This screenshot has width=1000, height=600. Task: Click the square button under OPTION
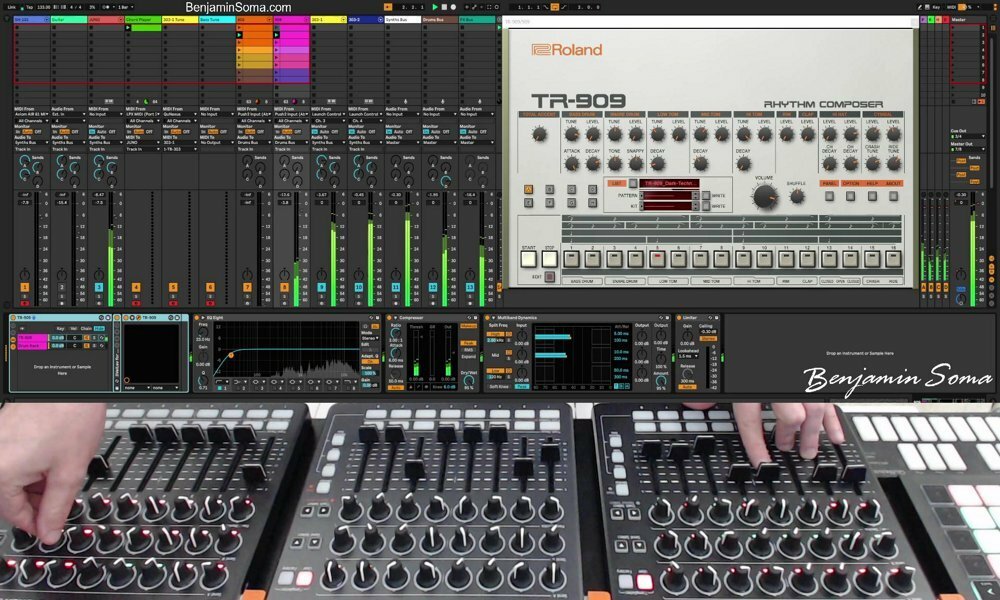[x=850, y=196]
